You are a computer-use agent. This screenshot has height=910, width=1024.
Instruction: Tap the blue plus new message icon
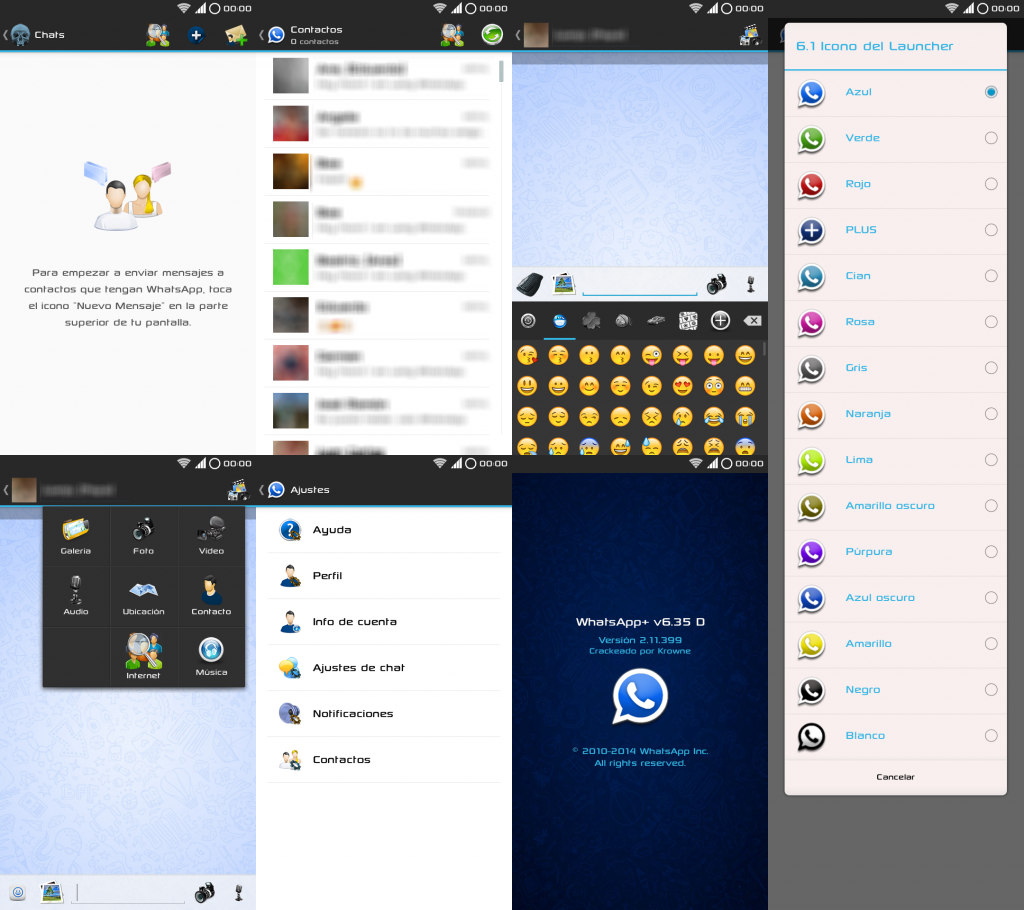(x=196, y=35)
